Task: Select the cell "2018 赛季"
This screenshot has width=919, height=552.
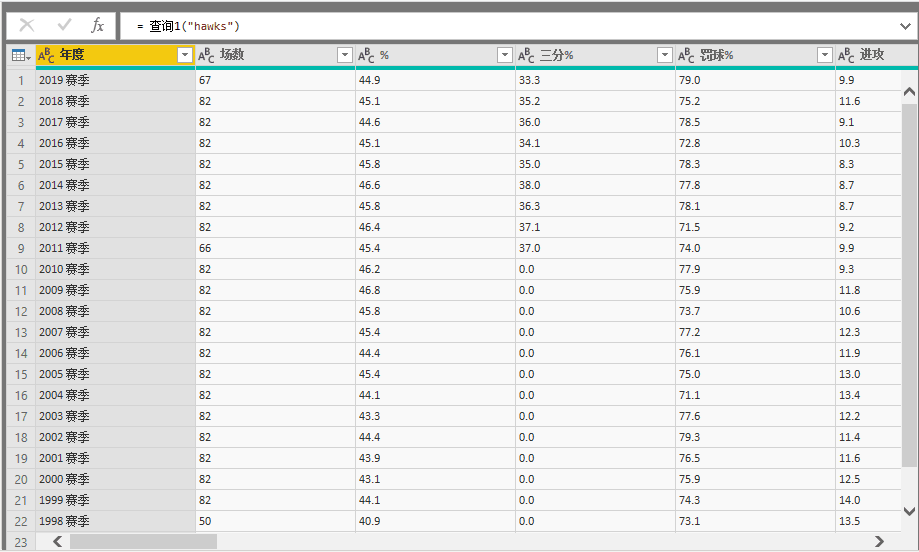Action: pos(115,101)
